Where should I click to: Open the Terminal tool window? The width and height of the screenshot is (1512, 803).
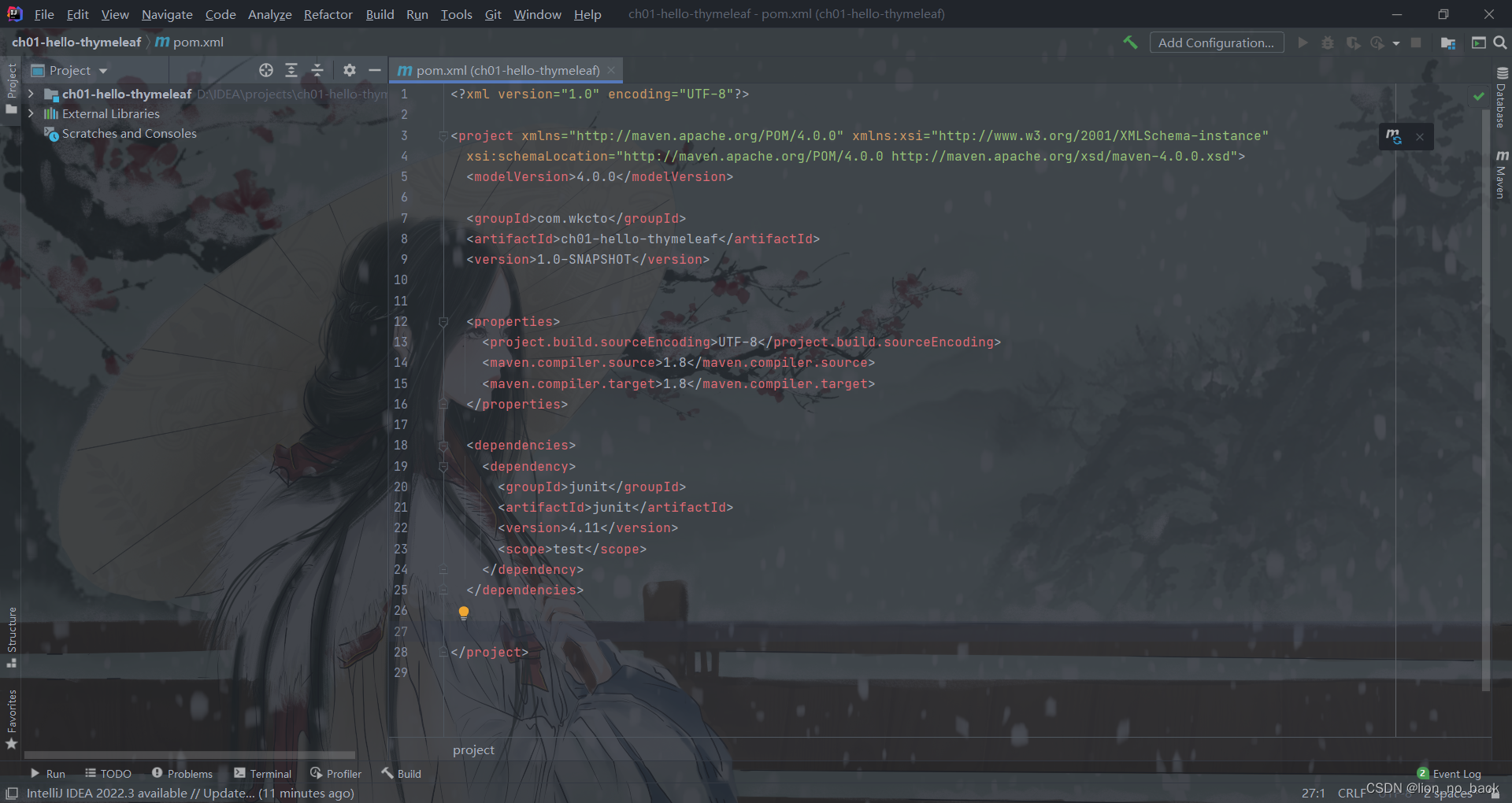point(262,774)
